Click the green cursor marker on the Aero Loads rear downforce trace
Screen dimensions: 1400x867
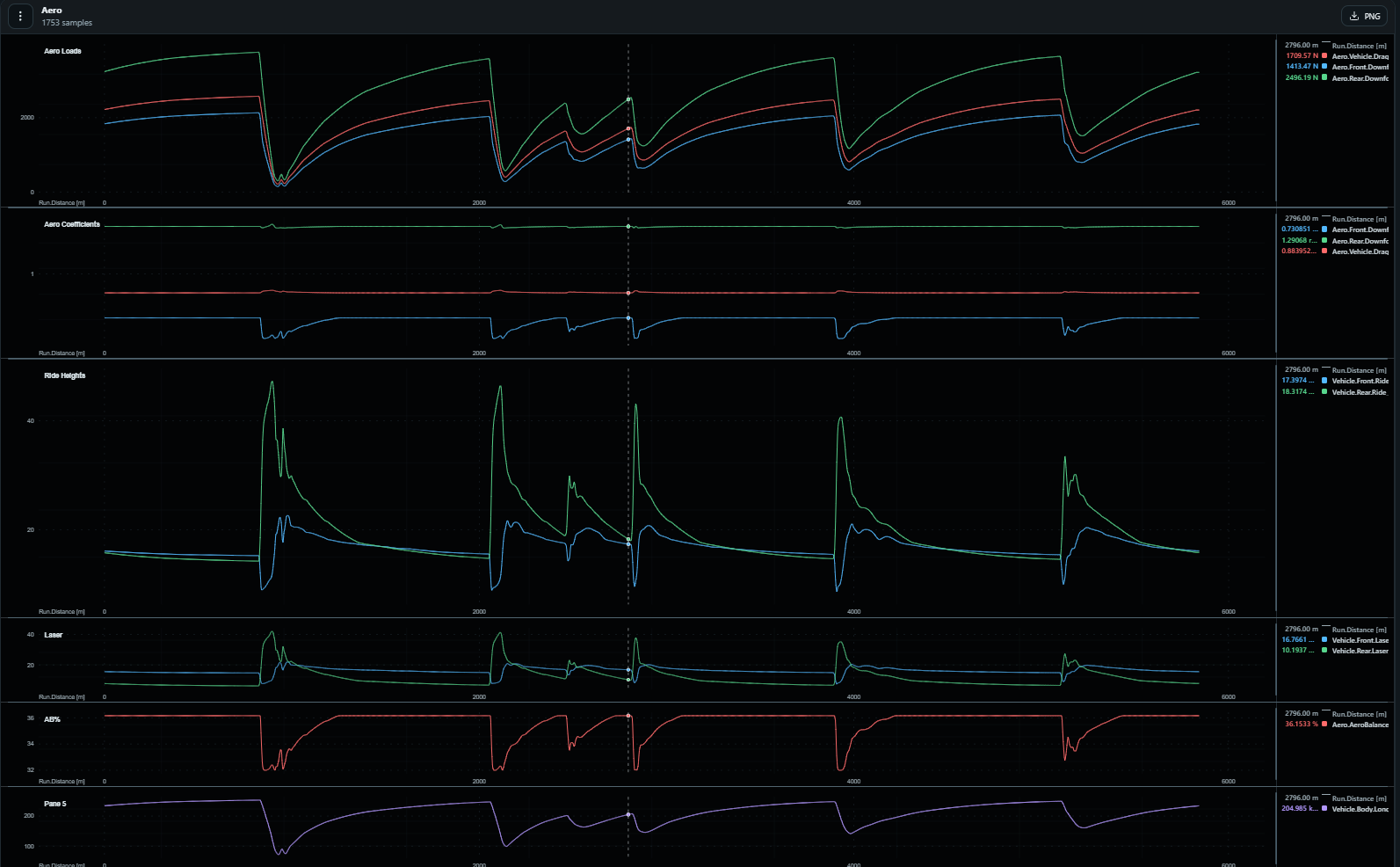click(628, 99)
